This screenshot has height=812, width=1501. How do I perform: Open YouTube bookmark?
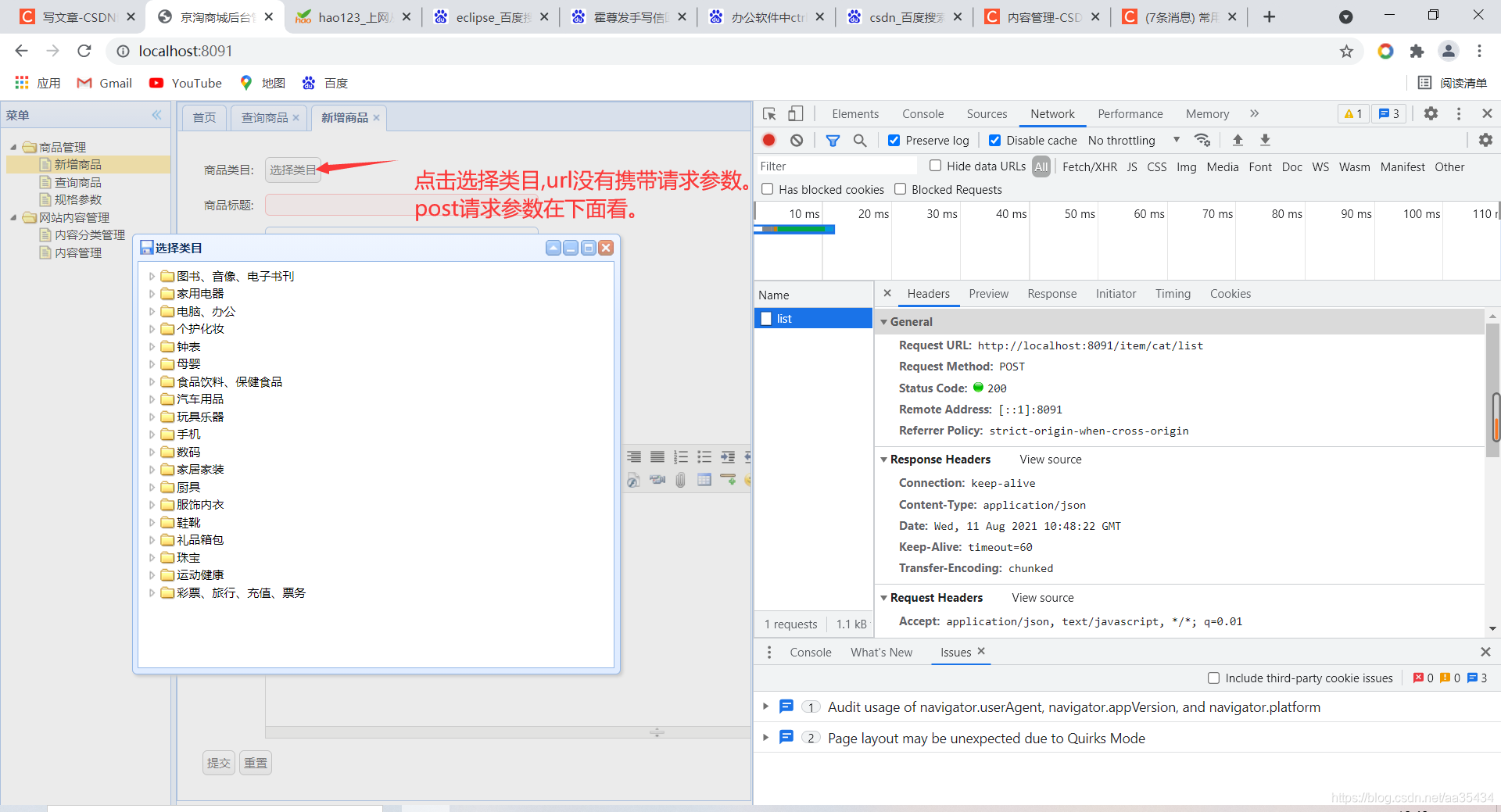coord(186,83)
